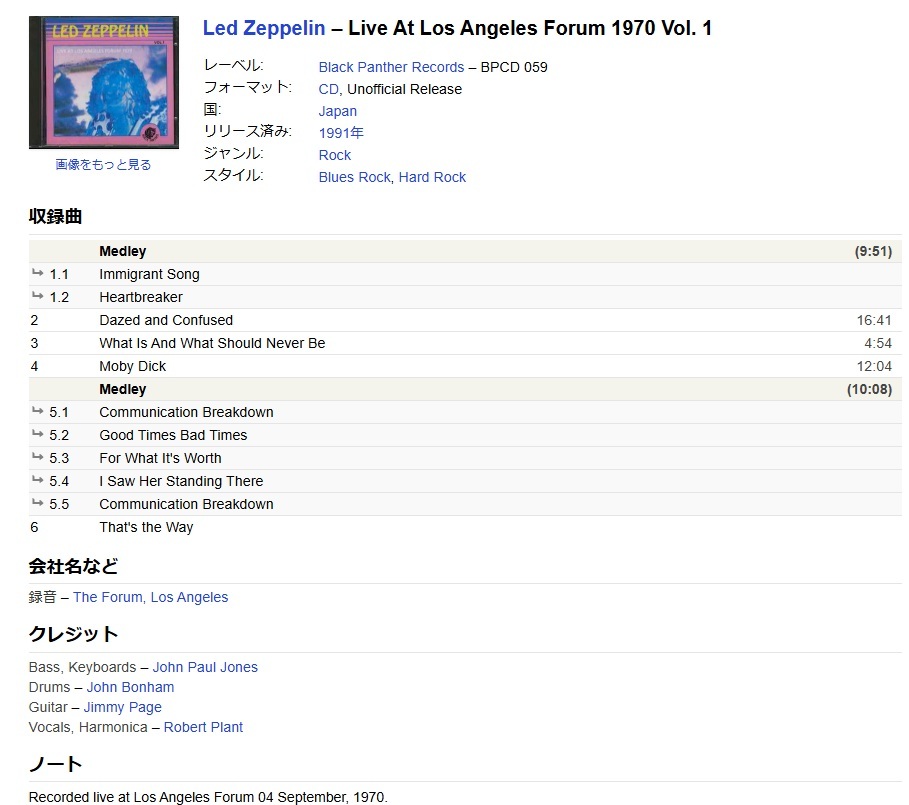The height and width of the screenshot is (805, 909).
Task: Click the Immigrant Song track title
Action: point(150,274)
